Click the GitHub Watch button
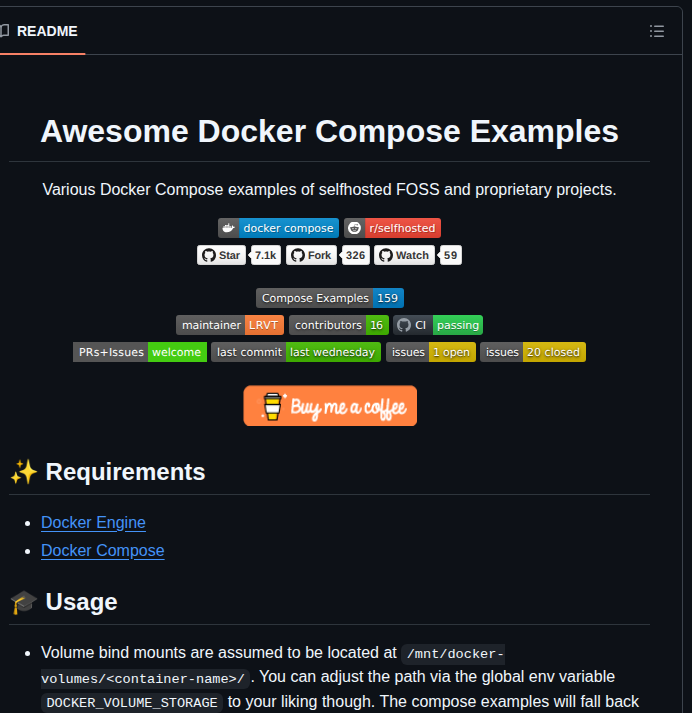 404,255
